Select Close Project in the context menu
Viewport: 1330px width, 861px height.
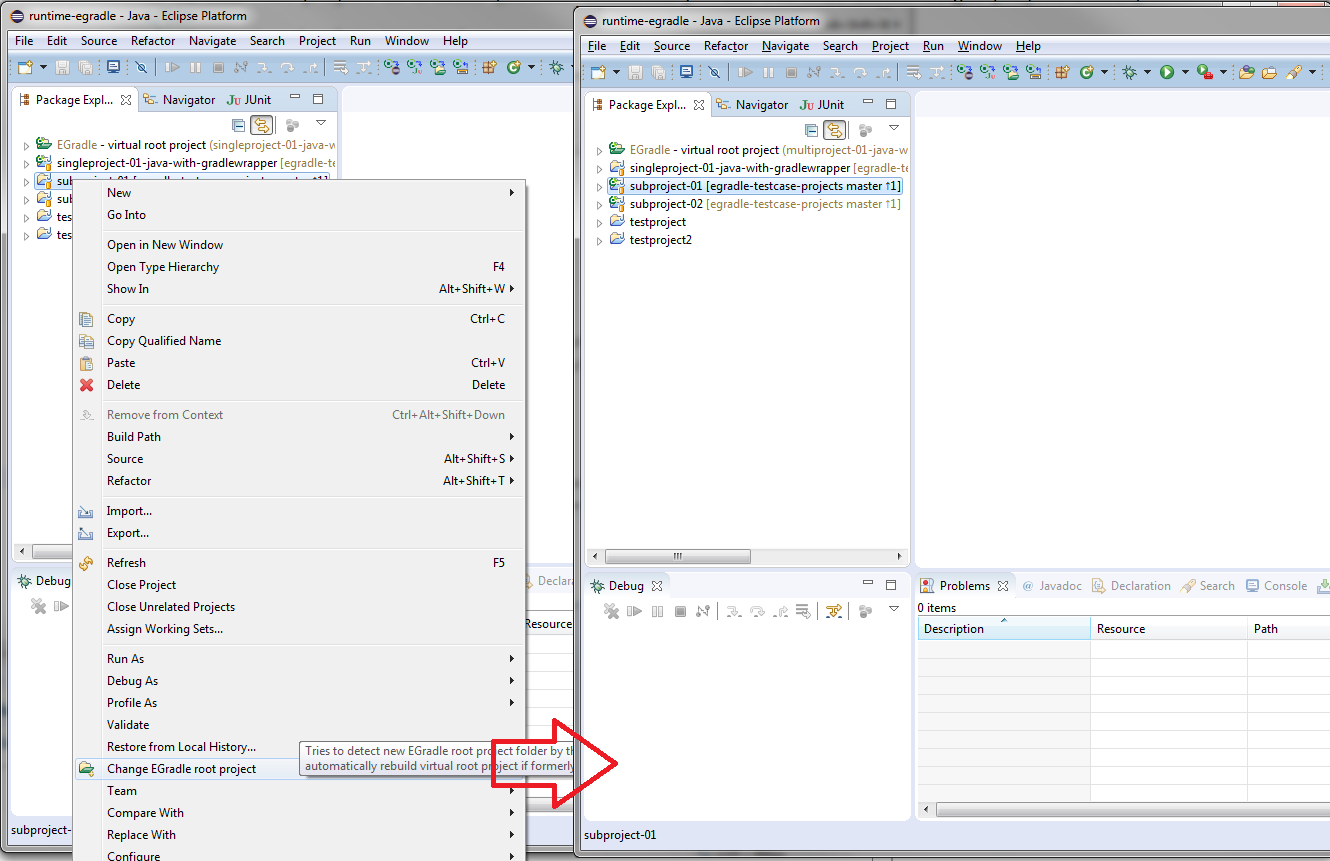(300, 585)
